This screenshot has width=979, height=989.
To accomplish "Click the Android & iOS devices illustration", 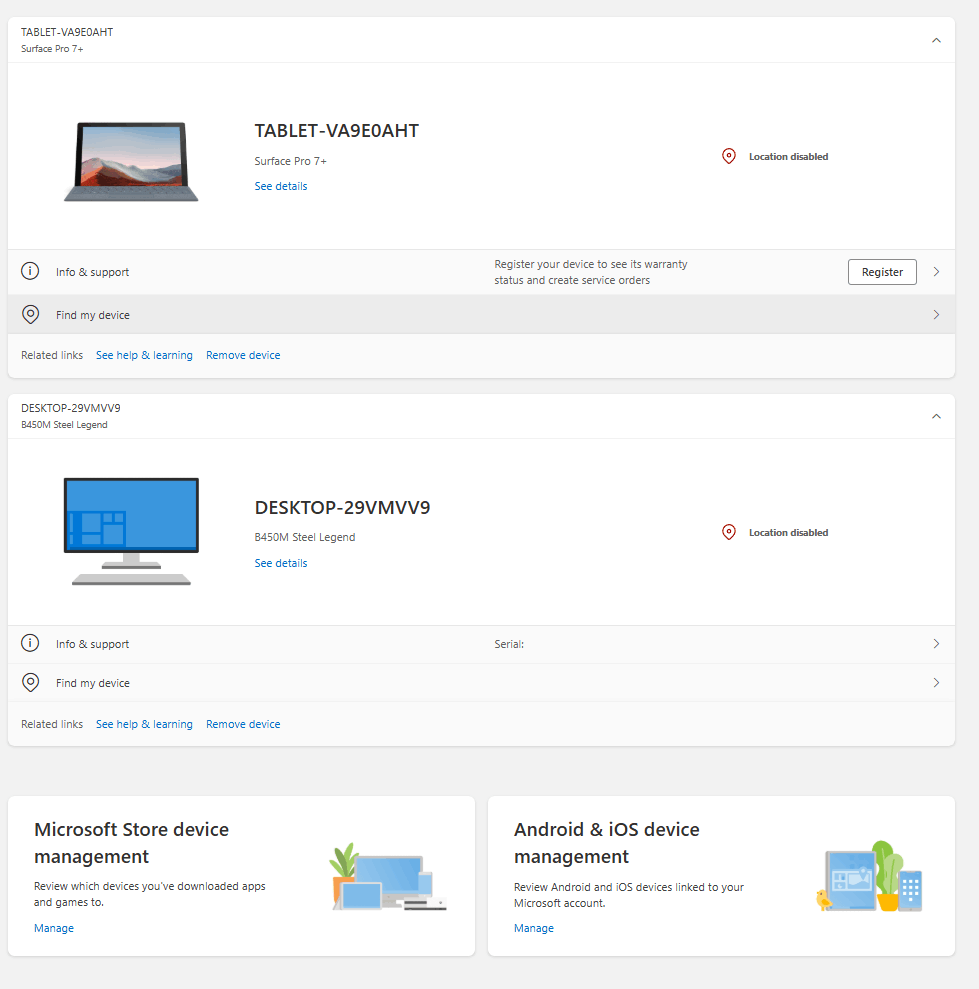I will pyautogui.click(x=869, y=876).
